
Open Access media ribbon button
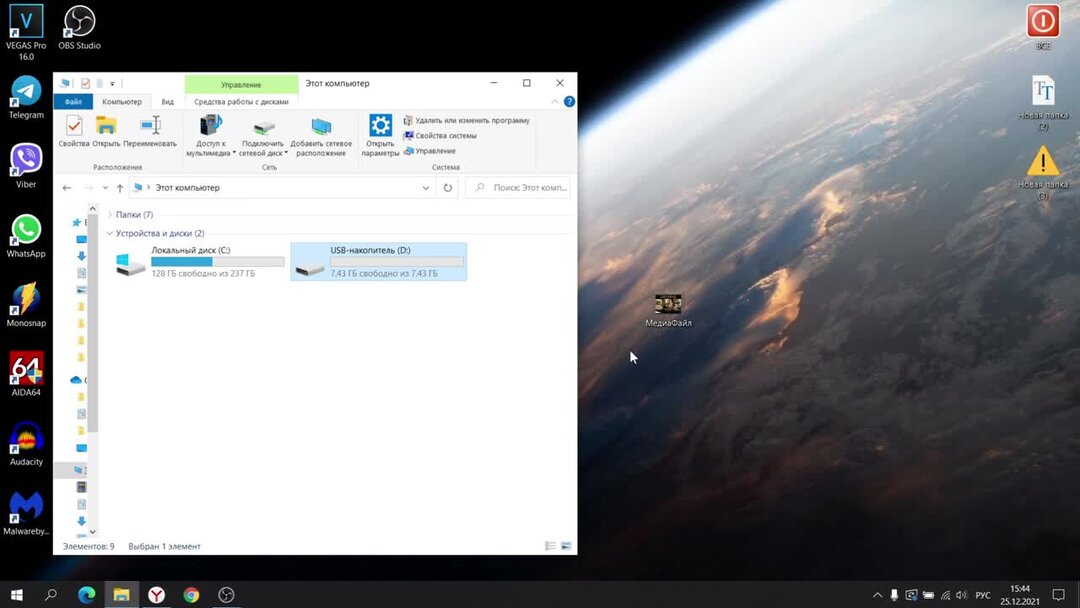pyautogui.click(x=210, y=136)
